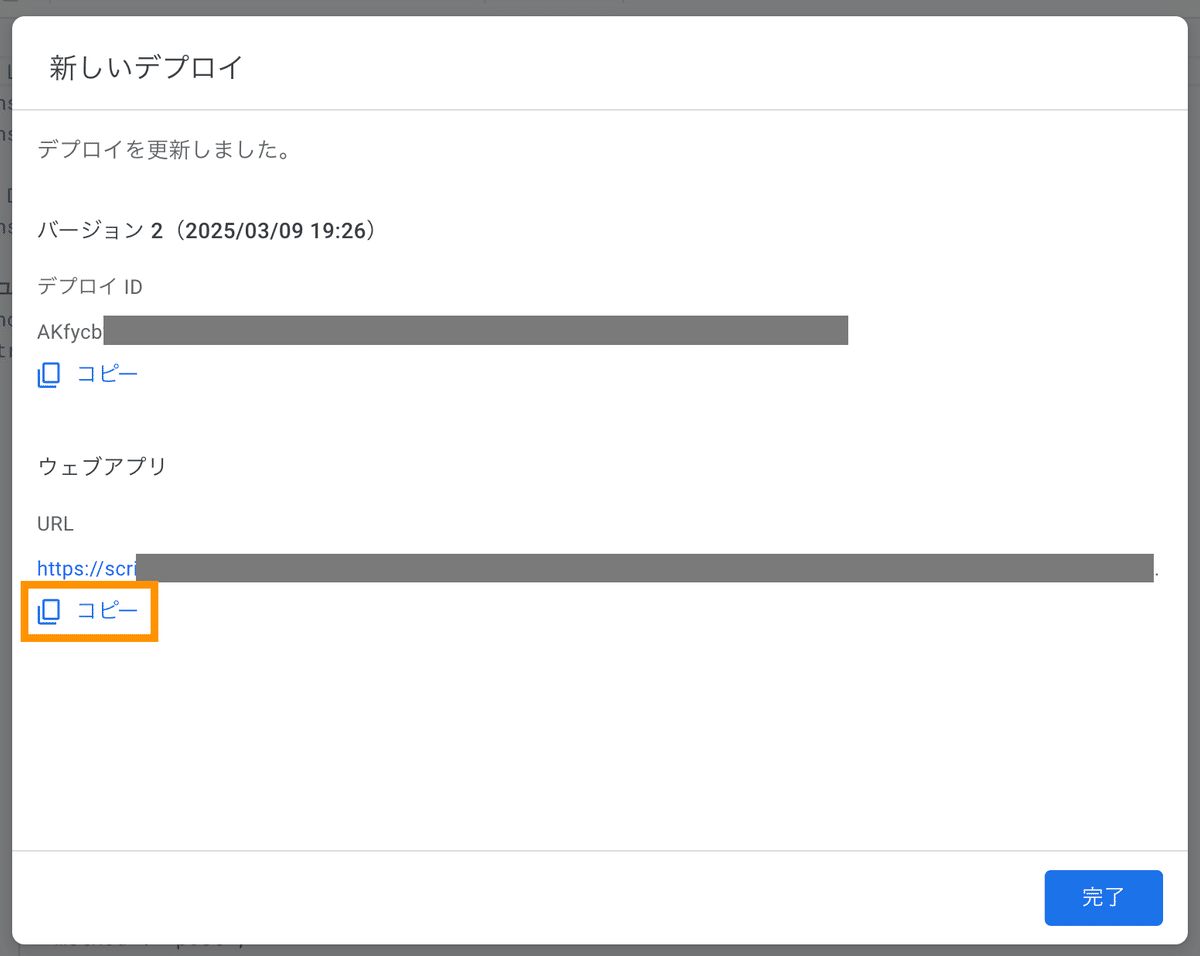Click the コピー link for the web app URL

click(x=107, y=611)
